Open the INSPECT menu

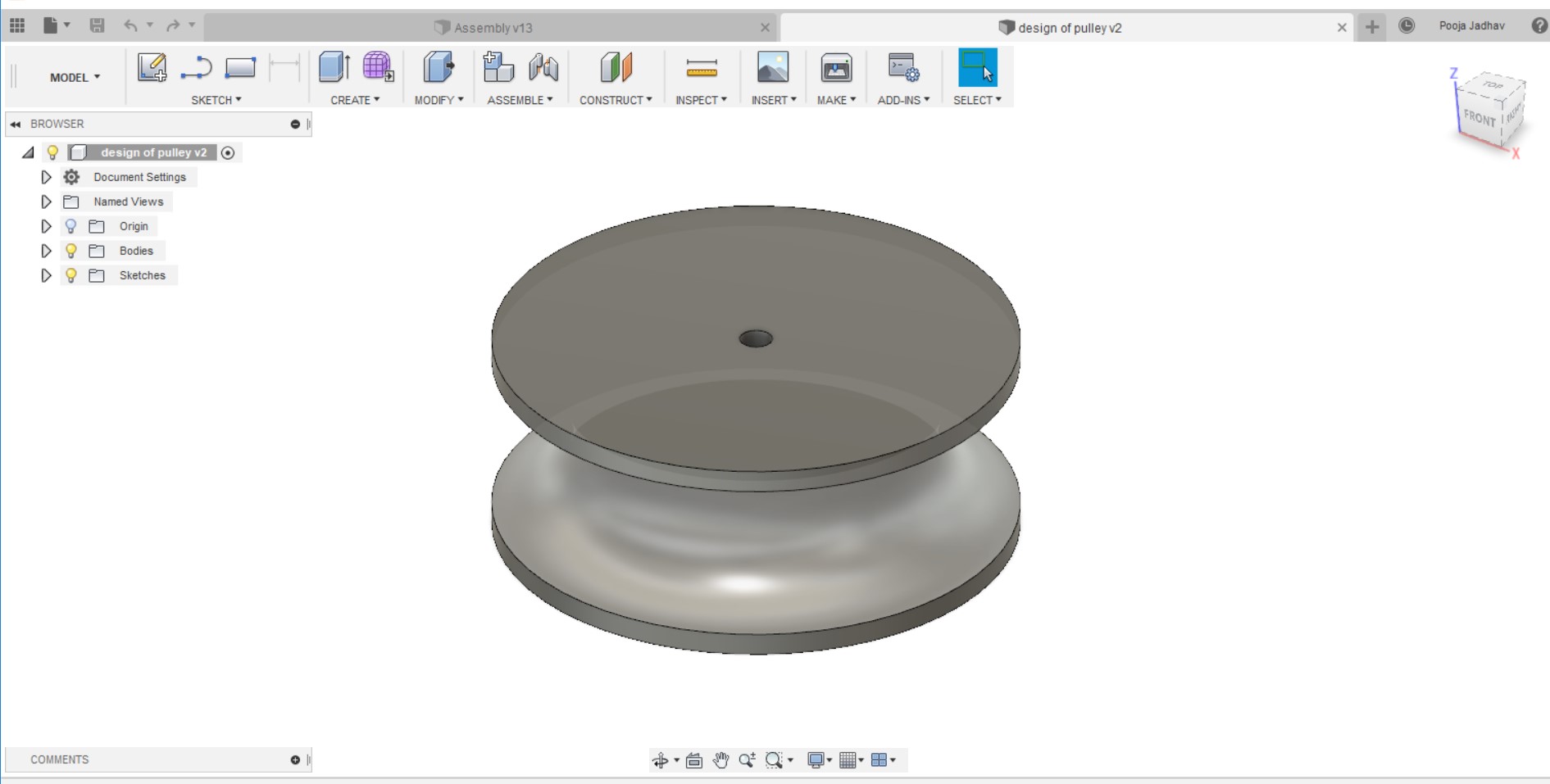701,100
